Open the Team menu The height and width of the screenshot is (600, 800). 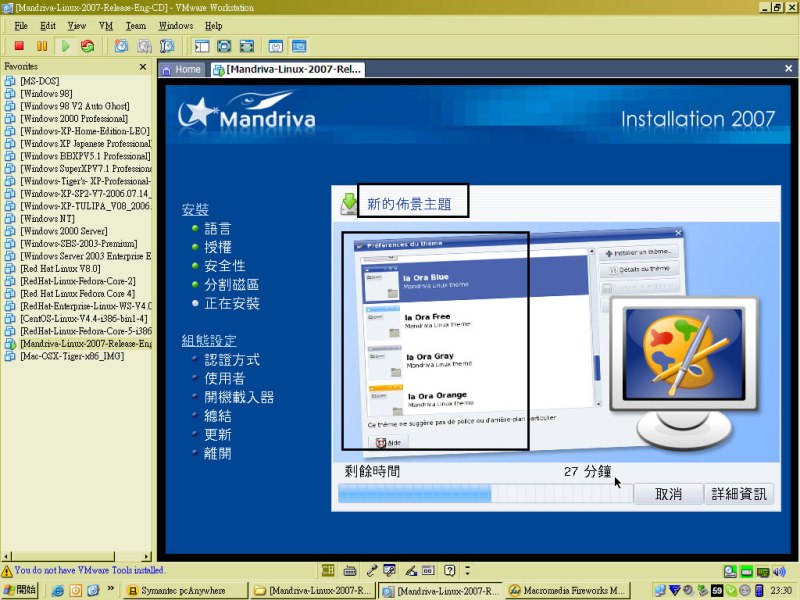pyautogui.click(x=136, y=26)
